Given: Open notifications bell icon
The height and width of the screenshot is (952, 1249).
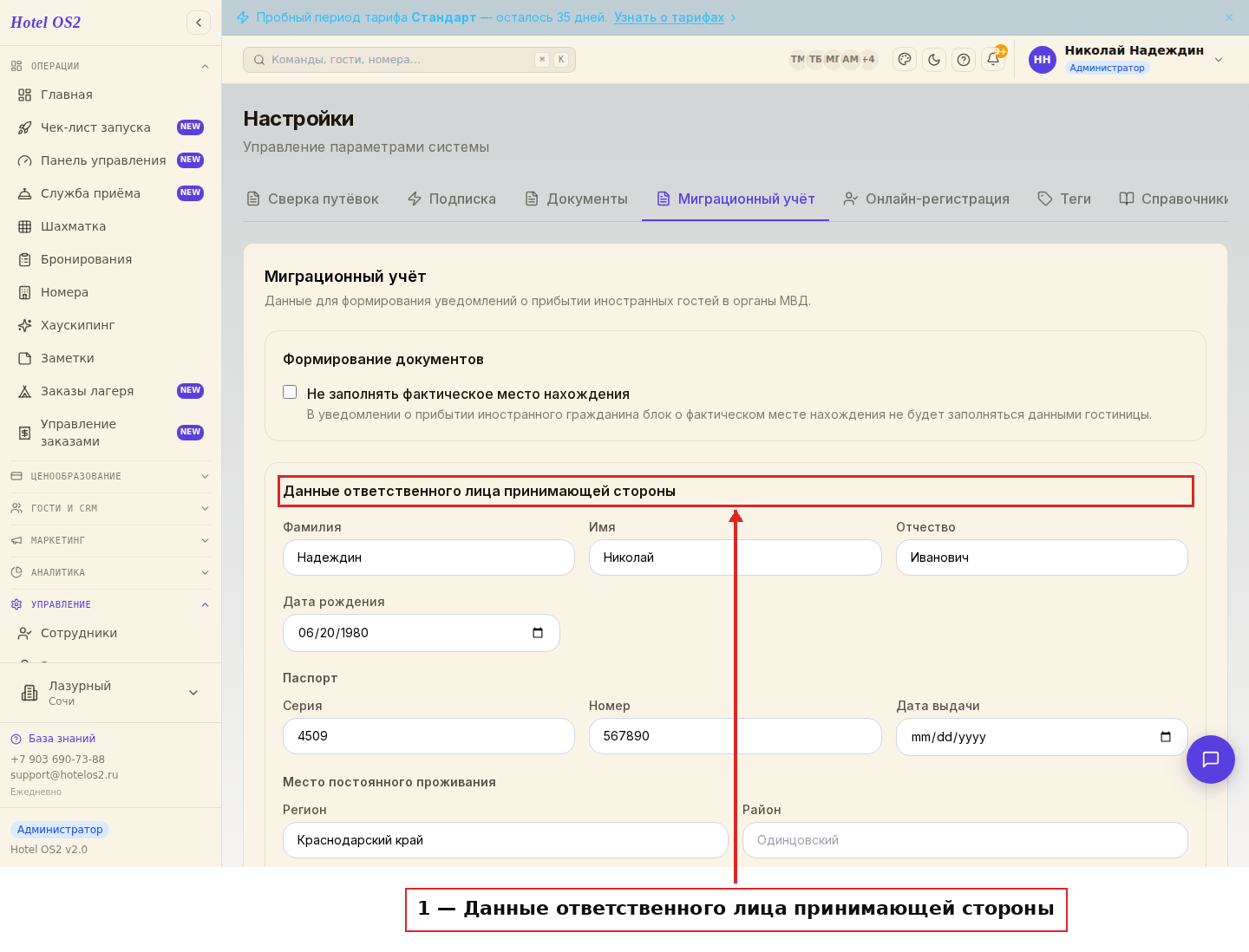Looking at the screenshot, I should [993, 59].
